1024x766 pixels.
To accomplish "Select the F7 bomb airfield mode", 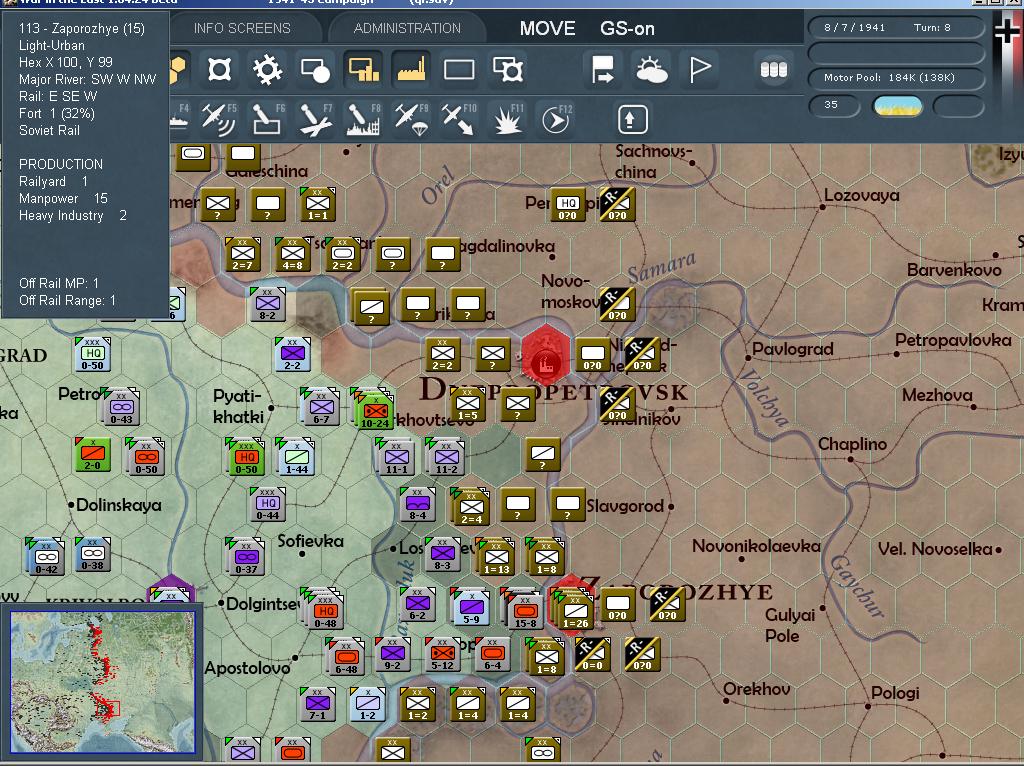I will click(316, 120).
